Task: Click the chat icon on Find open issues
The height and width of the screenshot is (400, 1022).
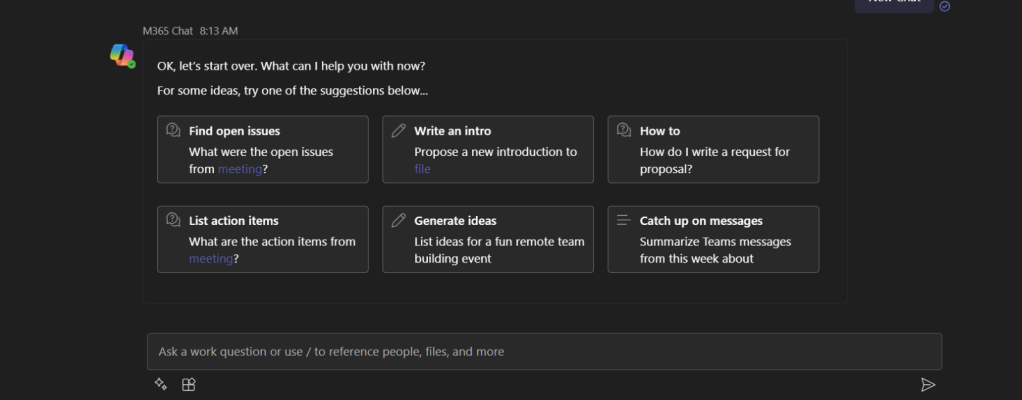Action: click(x=173, y=131)
